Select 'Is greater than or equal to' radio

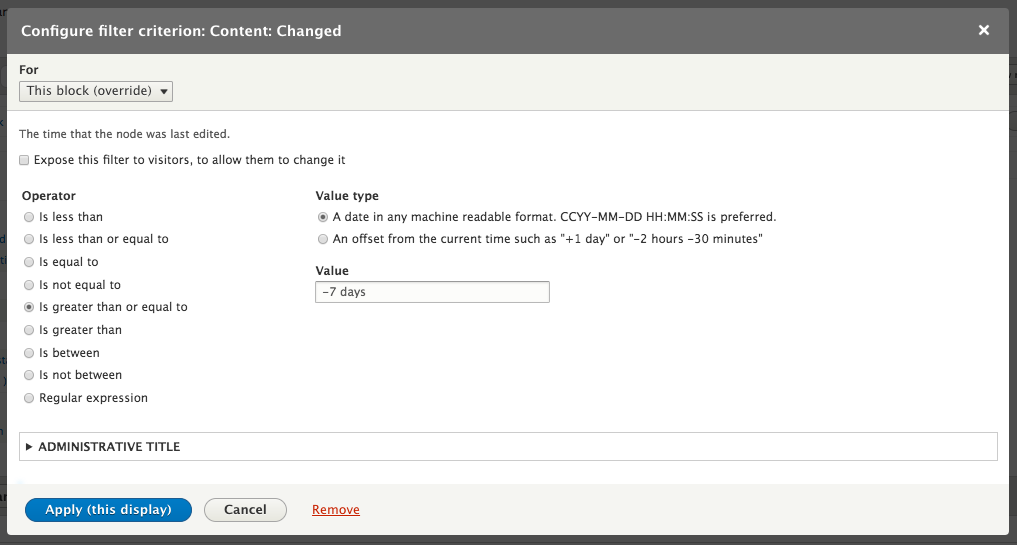click(x=29, y=308)
